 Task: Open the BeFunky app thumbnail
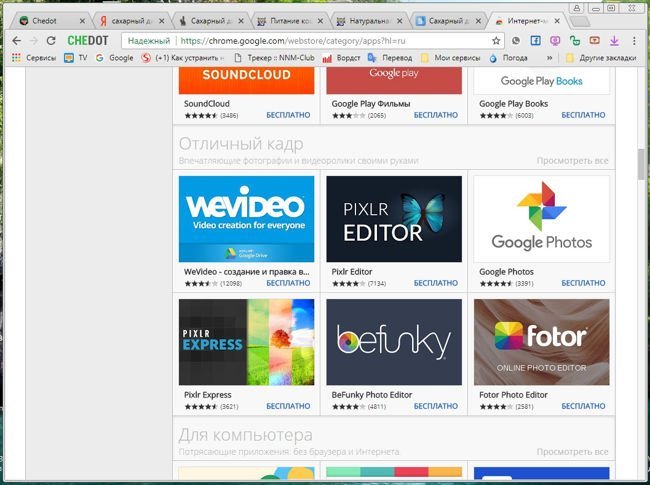[x=394, y=342]
